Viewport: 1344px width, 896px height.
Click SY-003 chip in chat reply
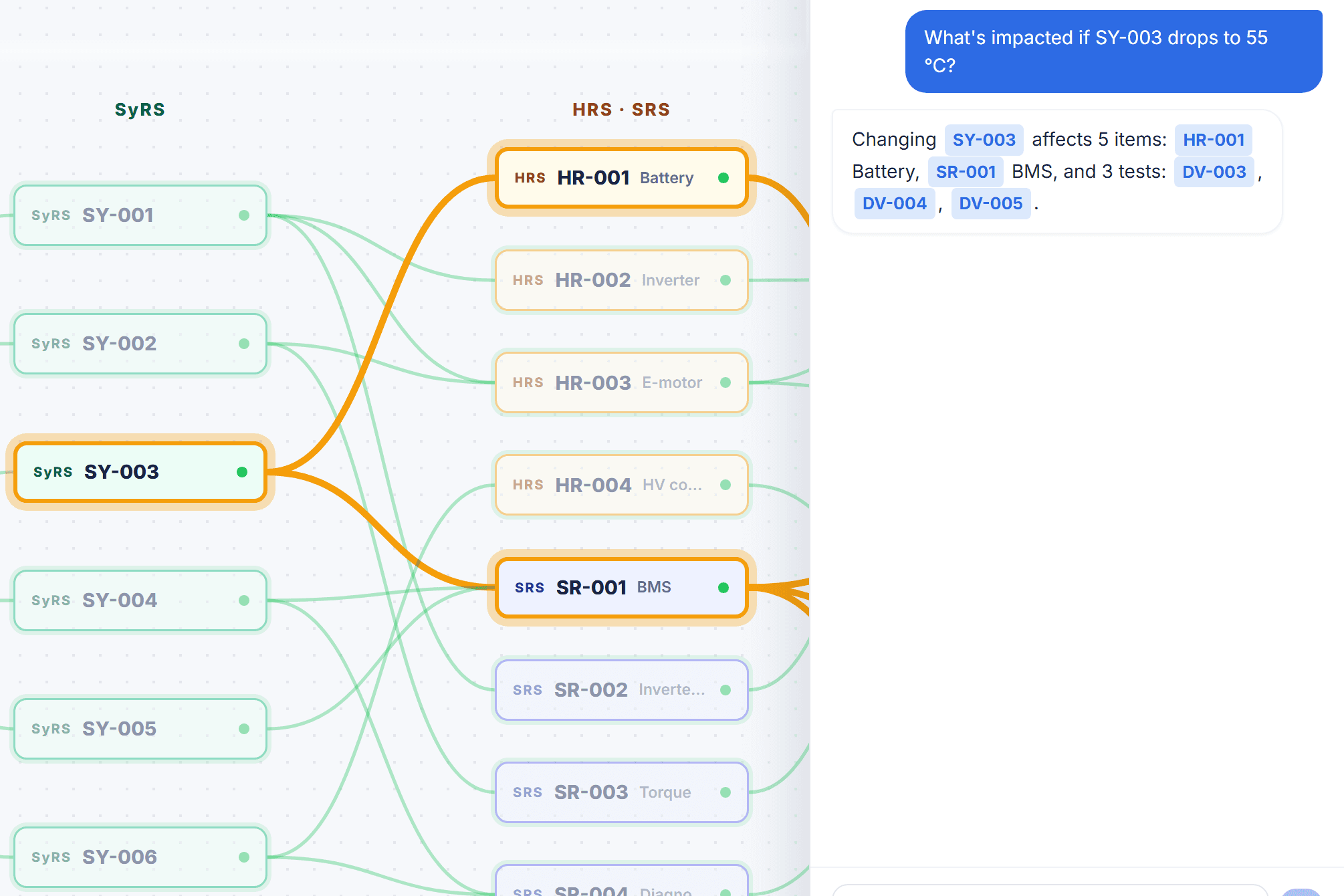984,140
